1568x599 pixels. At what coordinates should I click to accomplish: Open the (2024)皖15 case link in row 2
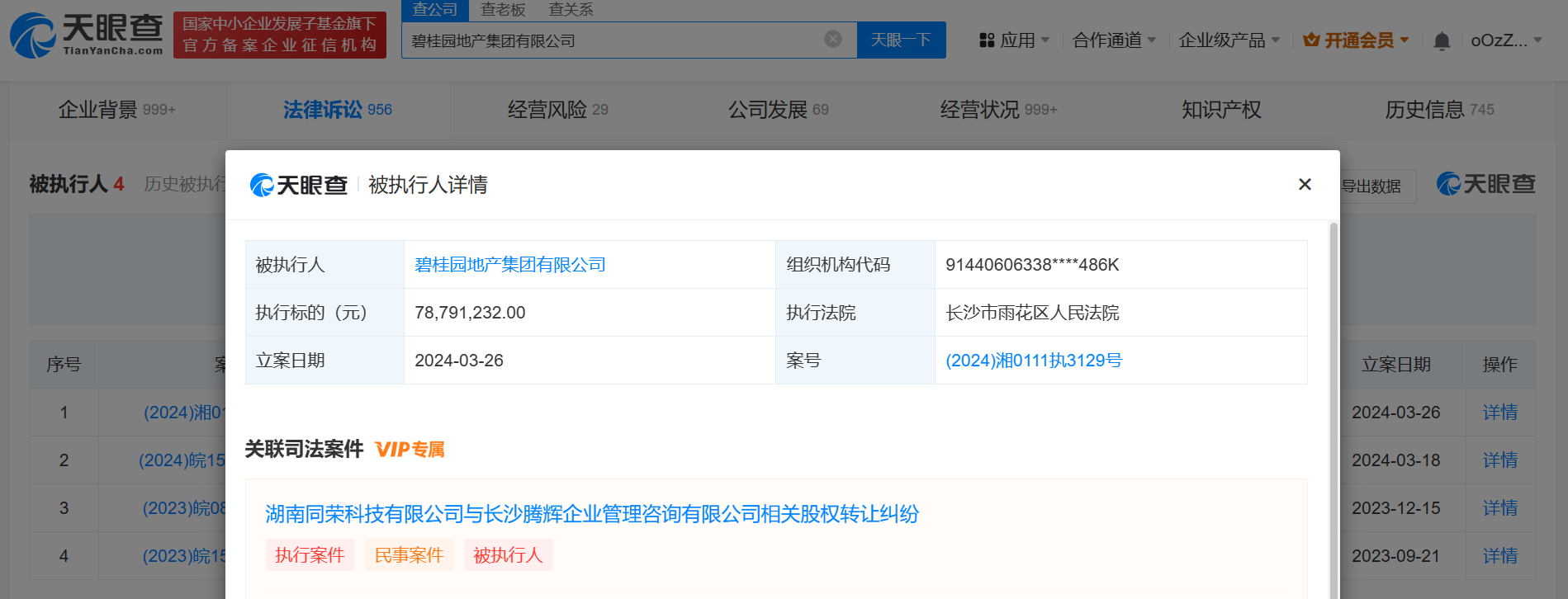coord(182,460)
